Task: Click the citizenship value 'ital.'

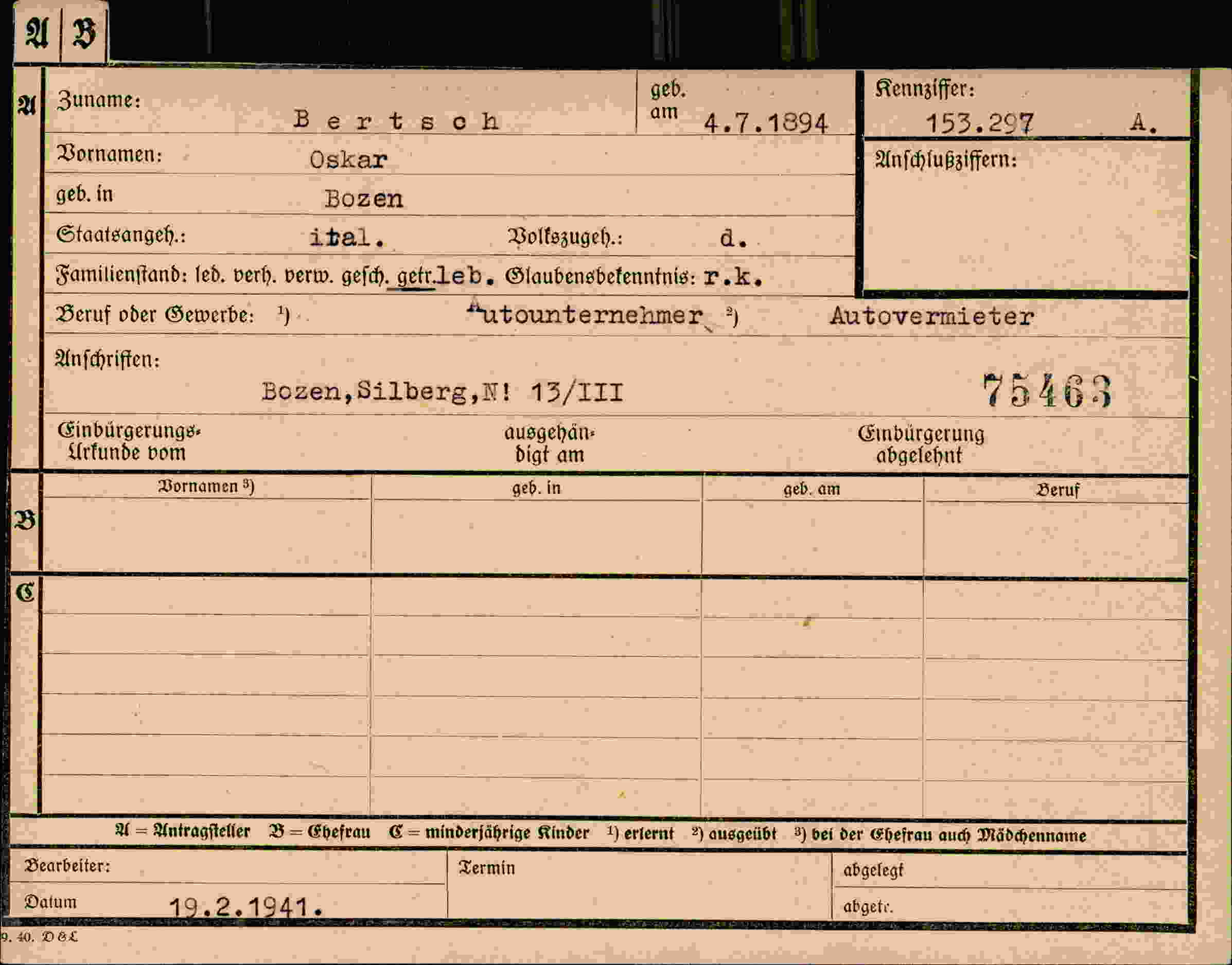Action: (x=347, y=238)
